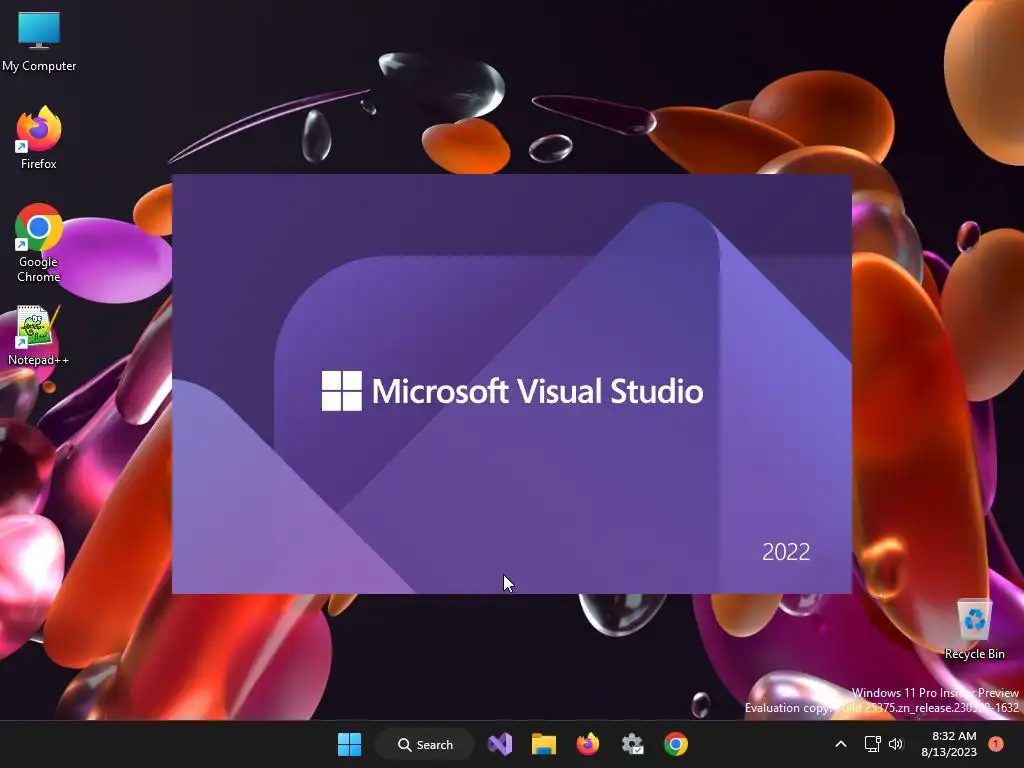1024x768 pixels.
Task: Open the volume speaker icon
Action: point(896,744)
